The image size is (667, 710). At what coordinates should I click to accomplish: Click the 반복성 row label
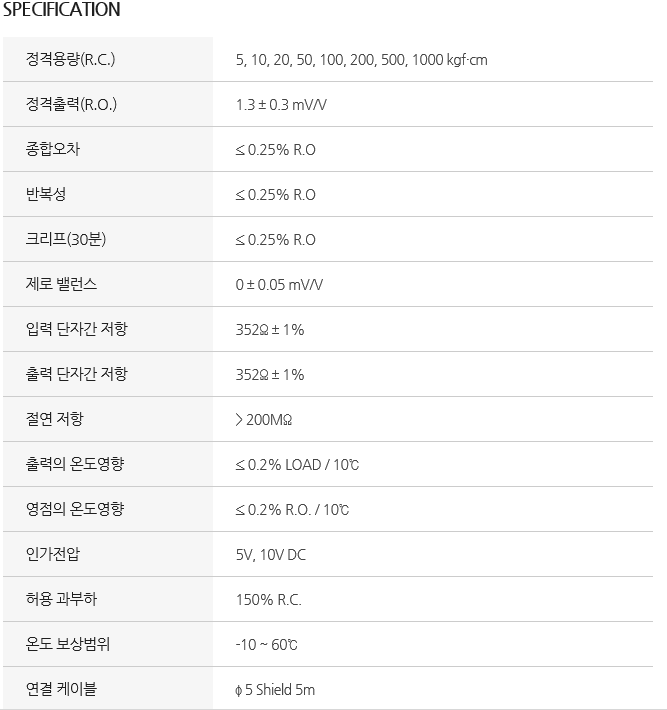point(46,194)
